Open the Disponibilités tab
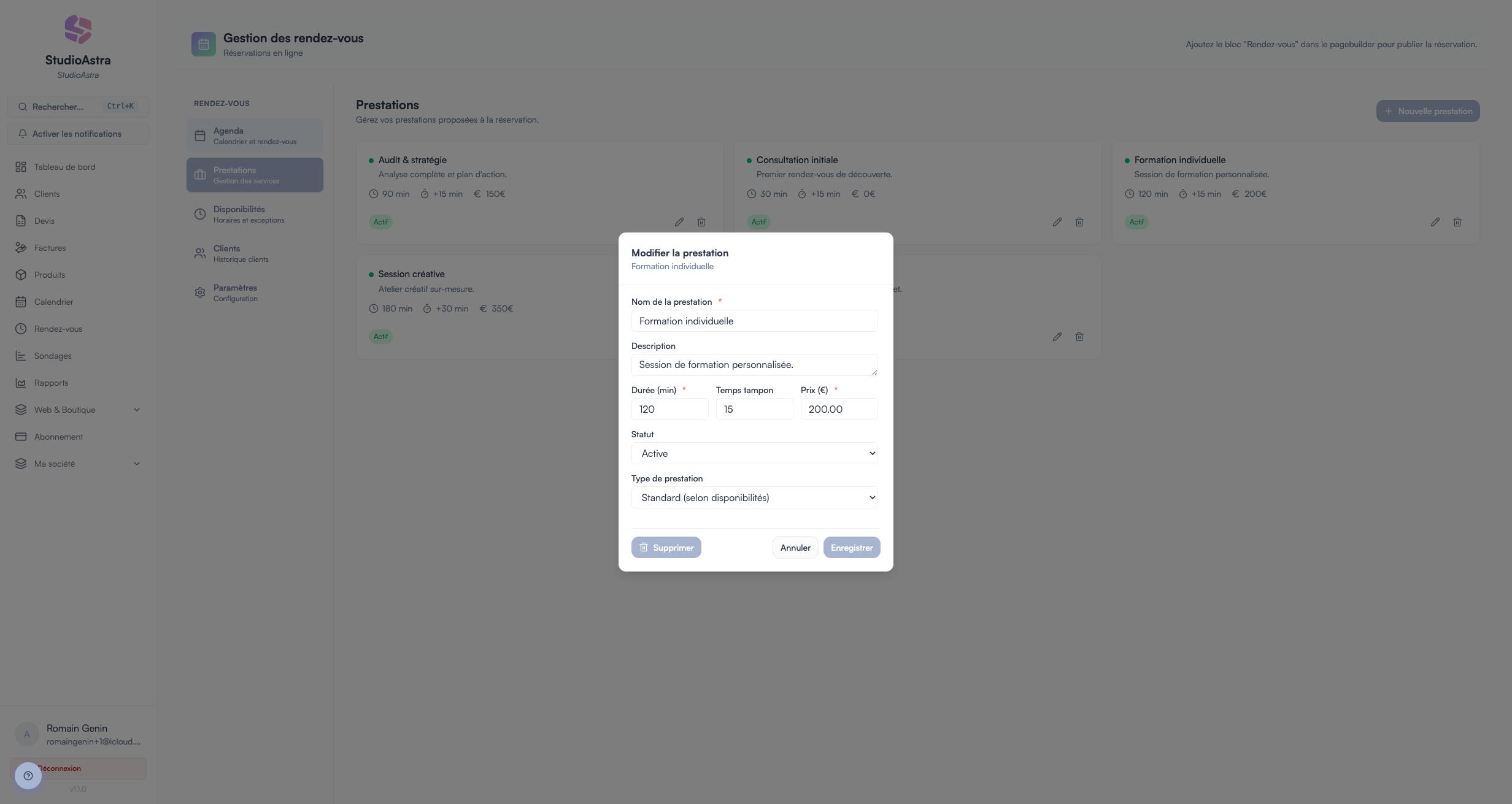Viewport: 1512px width, 804px height. coord(255,214)
